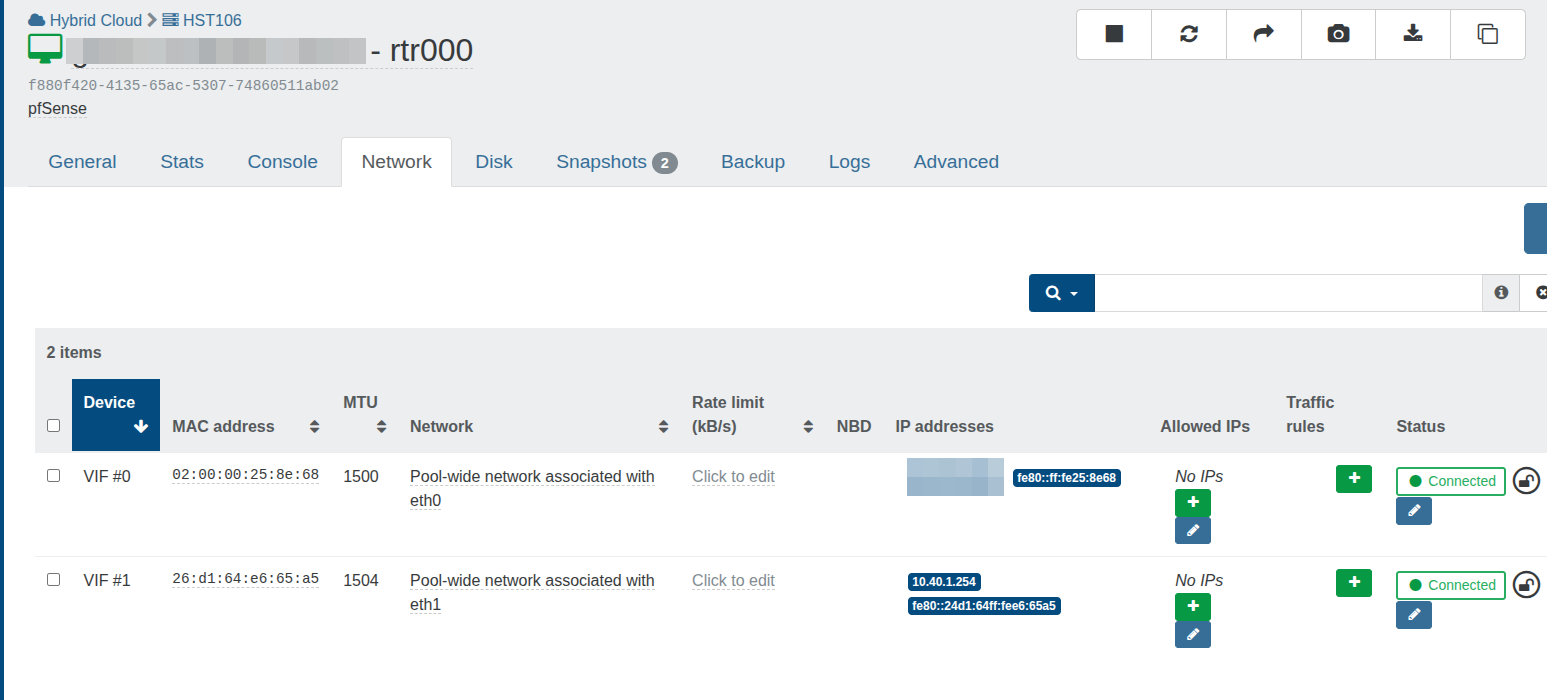
Task: Open the HST106 host link
Action: pos(211,20)
